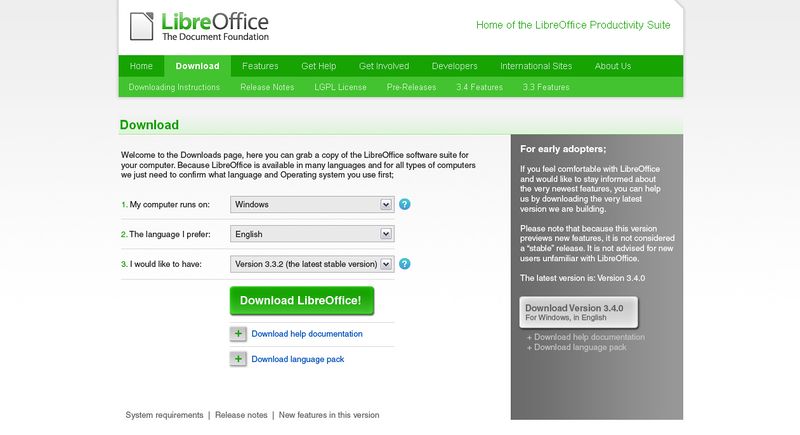Go to the Home menu item
Image resolution: width=800 pixels, height=435 pixels.
141,66
